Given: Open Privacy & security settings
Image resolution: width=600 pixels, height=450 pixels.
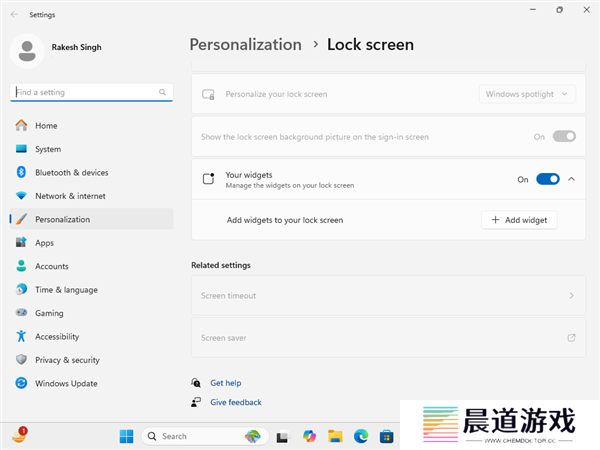Looking at the screenshot, I should coord(92,359).
